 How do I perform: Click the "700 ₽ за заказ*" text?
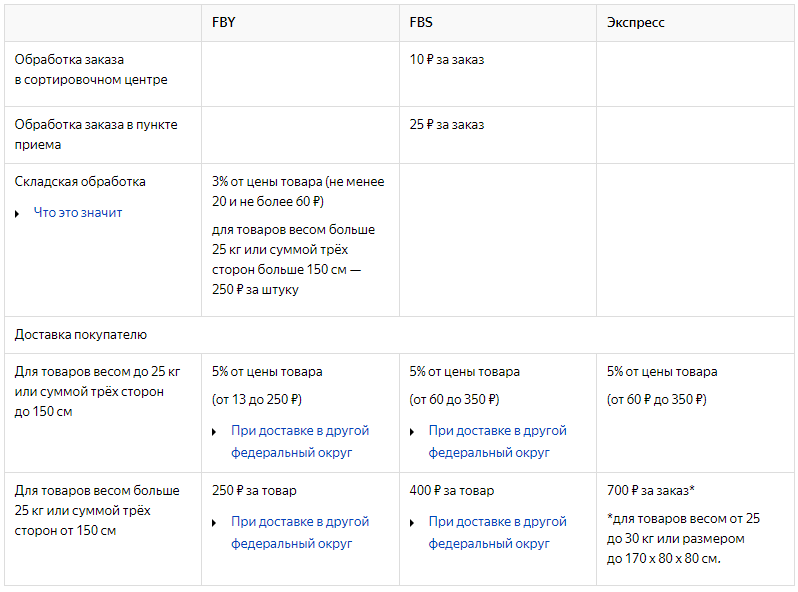click(x=650, y=491)
